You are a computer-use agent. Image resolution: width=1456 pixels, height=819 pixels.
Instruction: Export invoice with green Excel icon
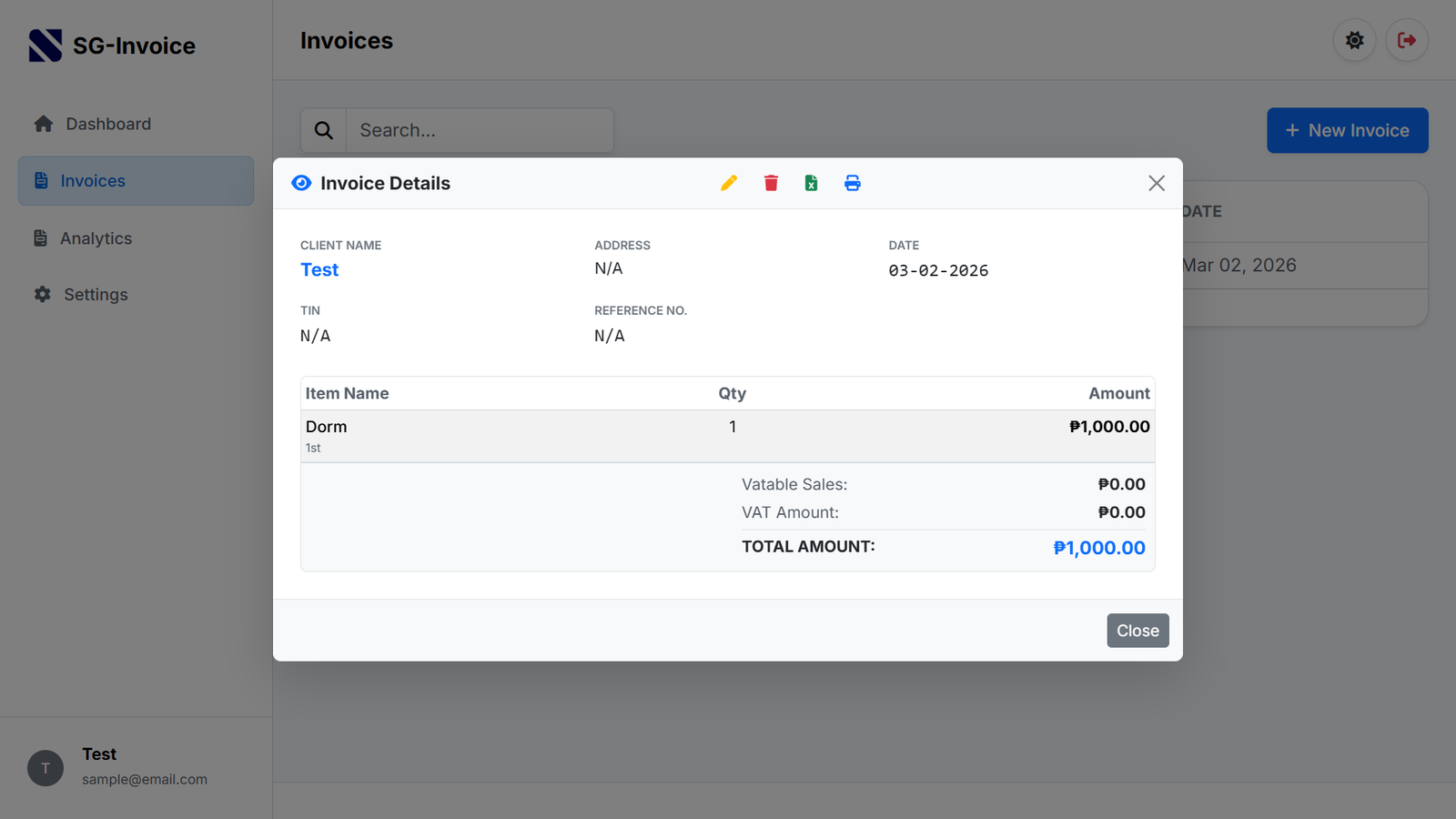pyautogui.click(x=811, y=183)
